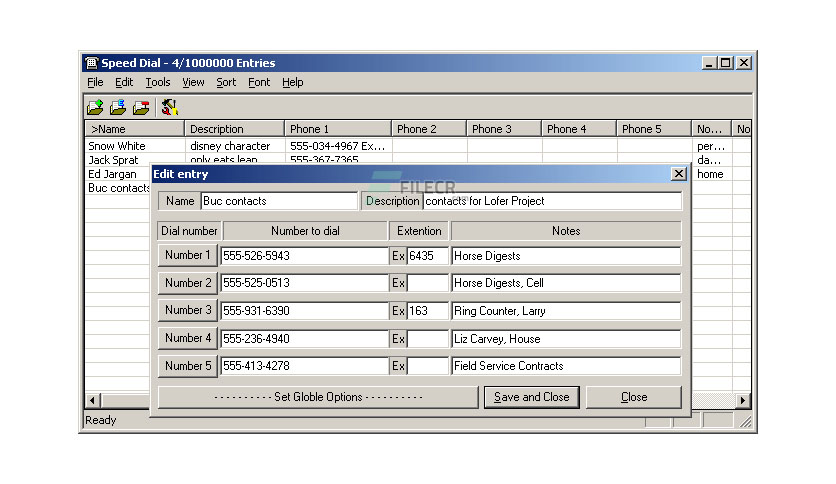Minimize the Speed Dial window
This screenshot has height=484, width=836.
click(709, 63)
